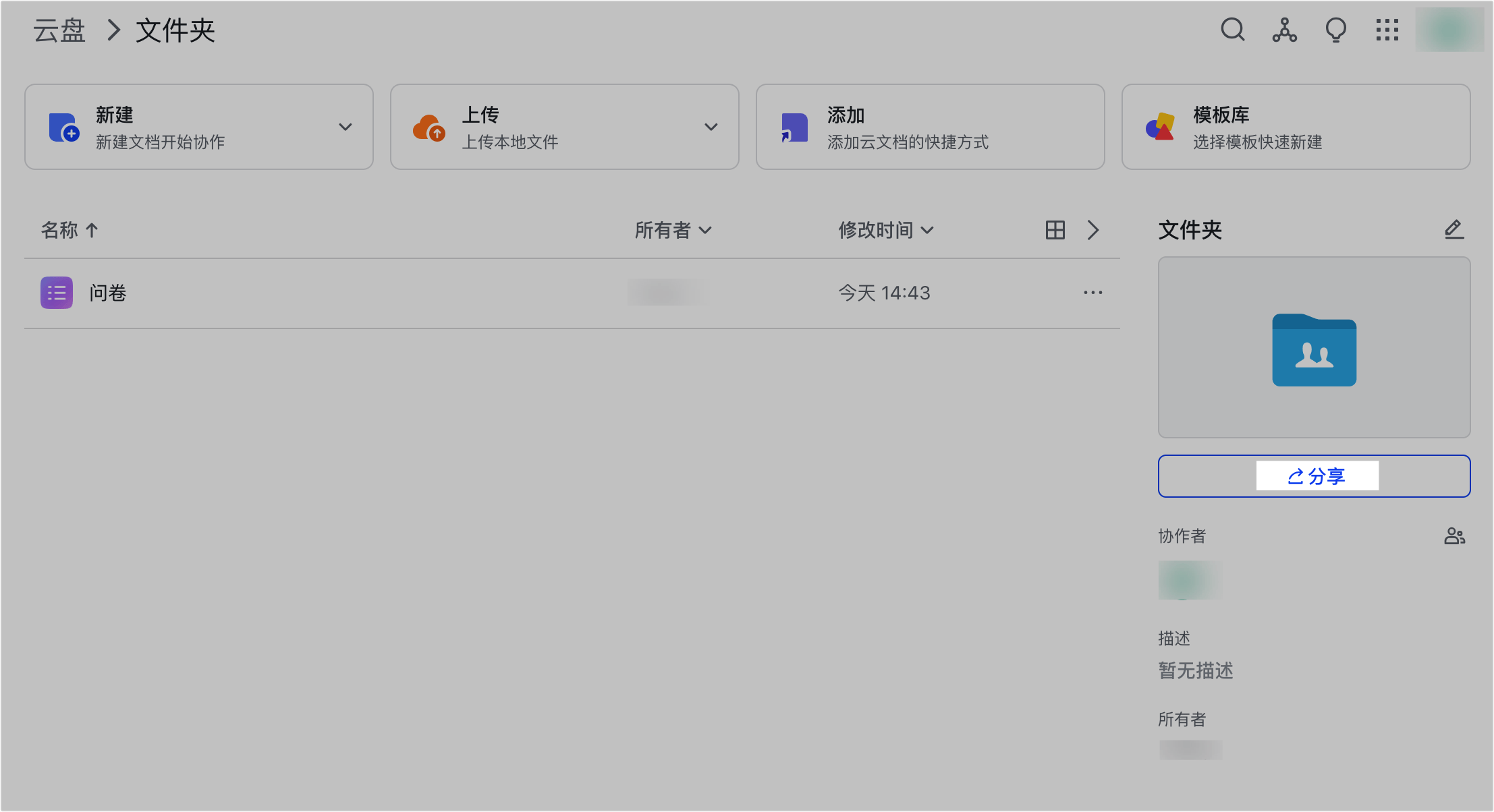Image resolution: width=1494 pixels, height=812 pixels.
Task: Collapse the details panel chevron
Action: pyautogui.click(x=1093, y=230)
